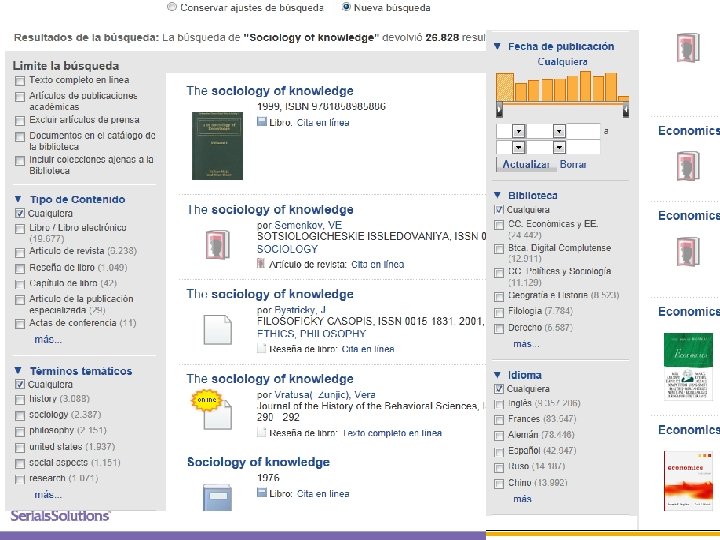Select 'Conservar ajustes de búsqueda' radio button
The image size is (720, 540).
(x=172, y=7)
